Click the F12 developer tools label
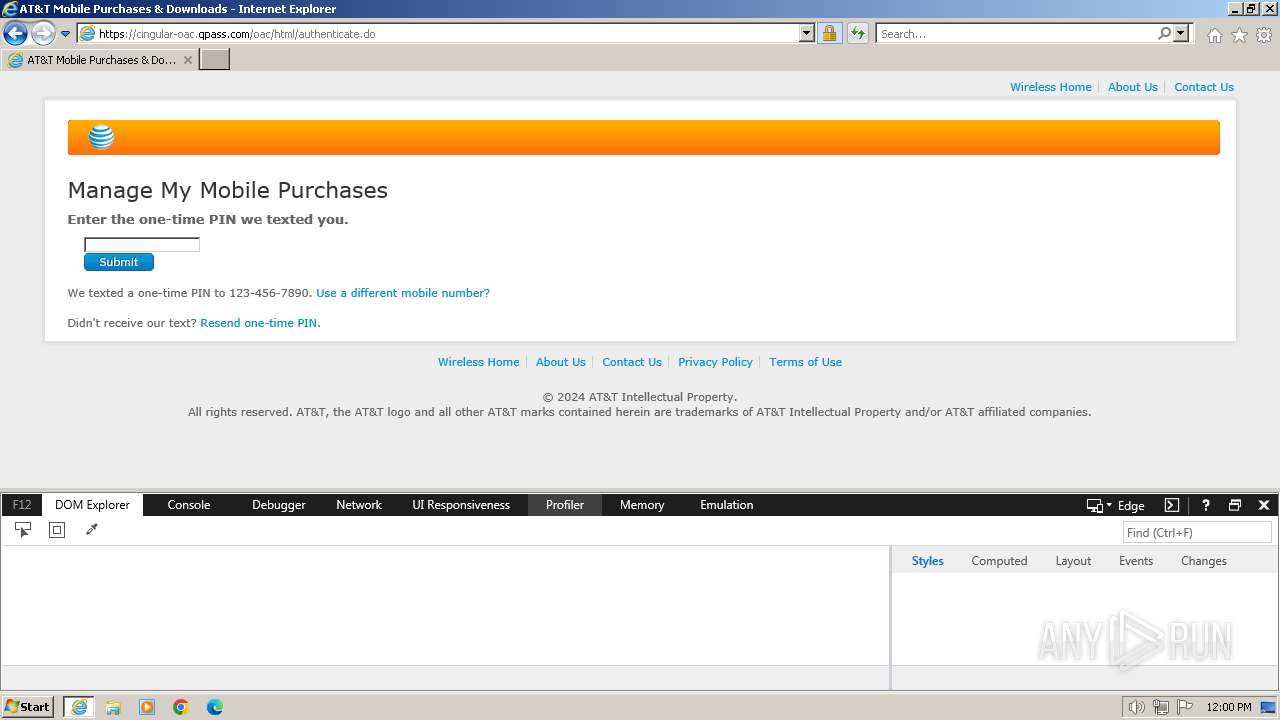Viewport: 1280px width, 720px height. coord(22,505)
